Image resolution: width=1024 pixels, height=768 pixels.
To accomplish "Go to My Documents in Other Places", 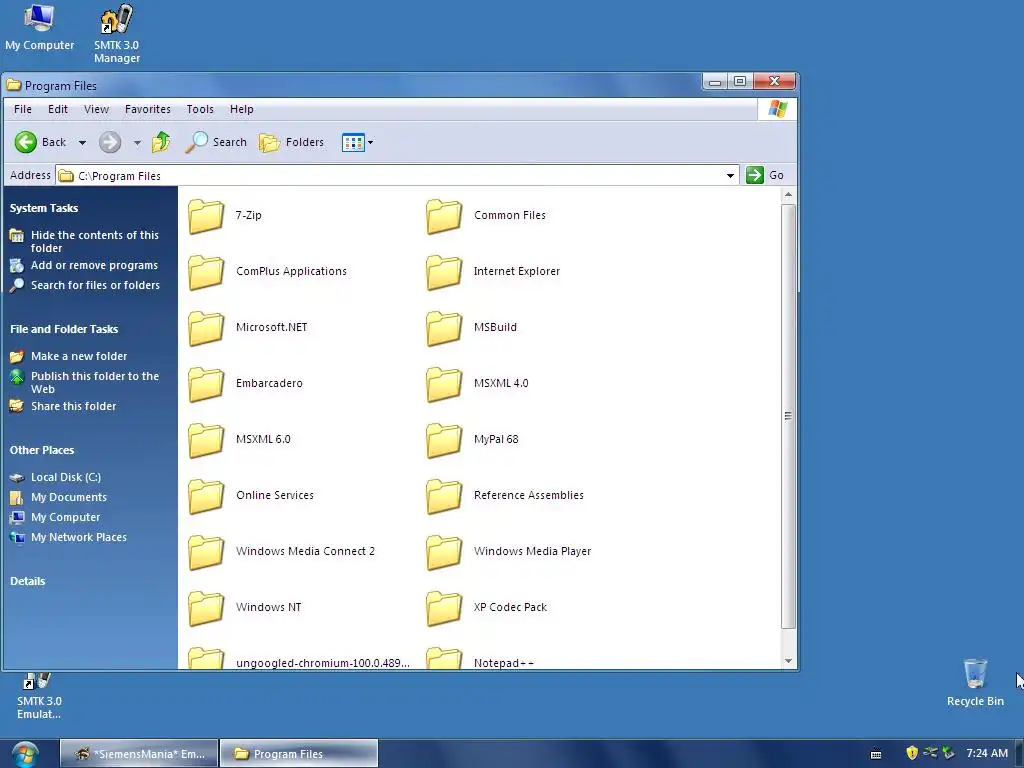I will [69, 497].
